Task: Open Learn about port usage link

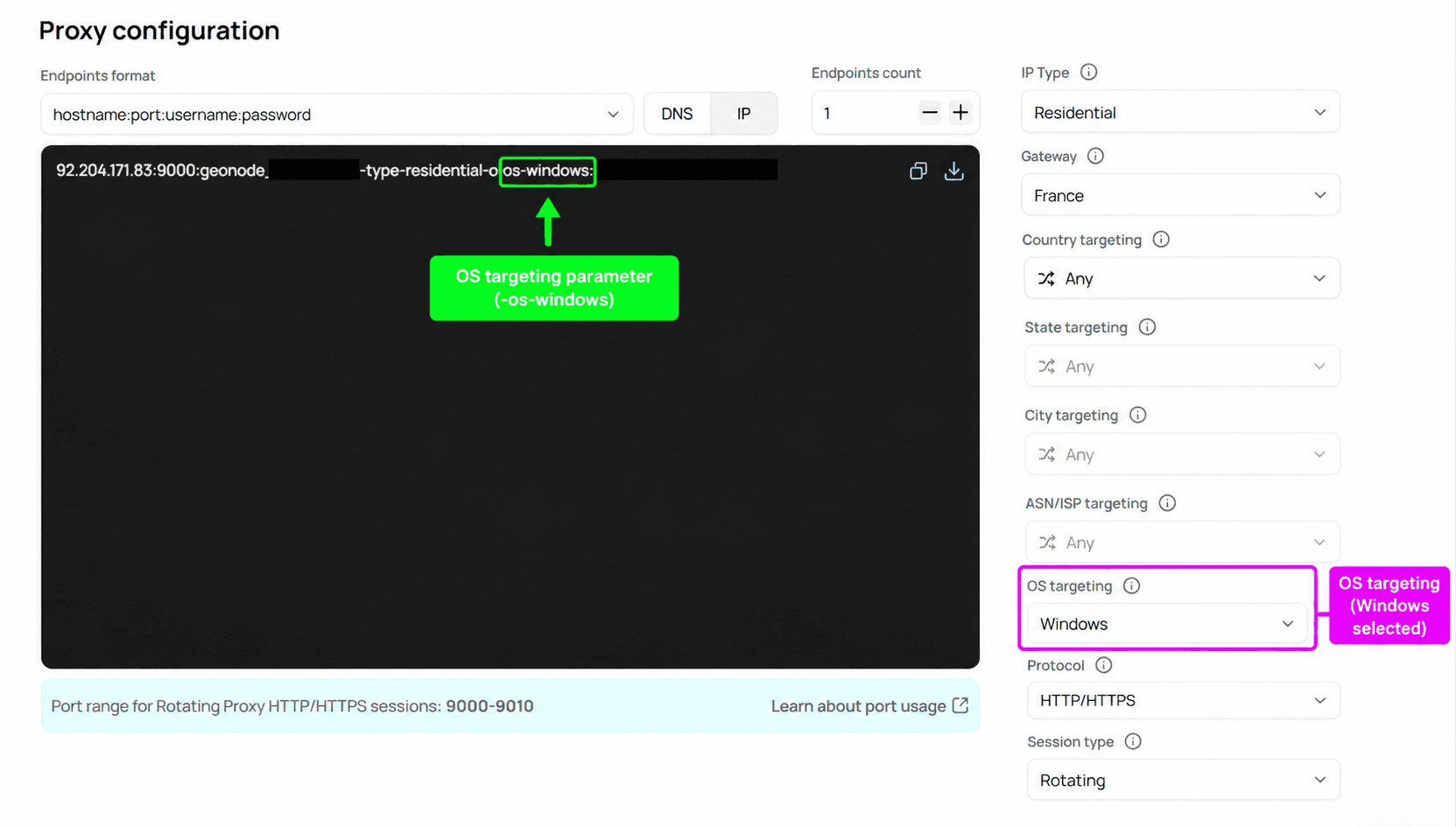Action: pyautogui.click(x=869, y=706)
